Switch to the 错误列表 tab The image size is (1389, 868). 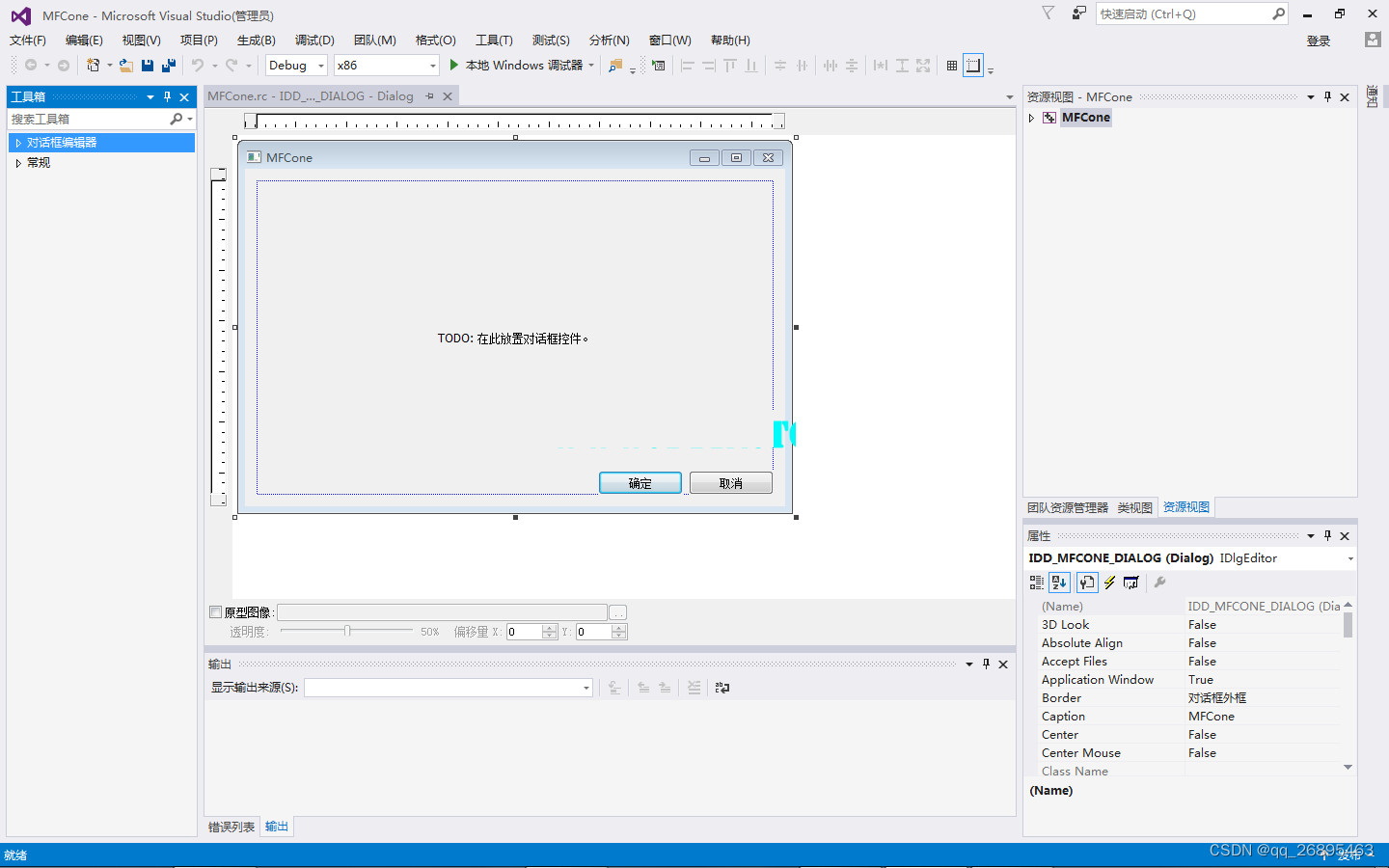tap(231, 827)
